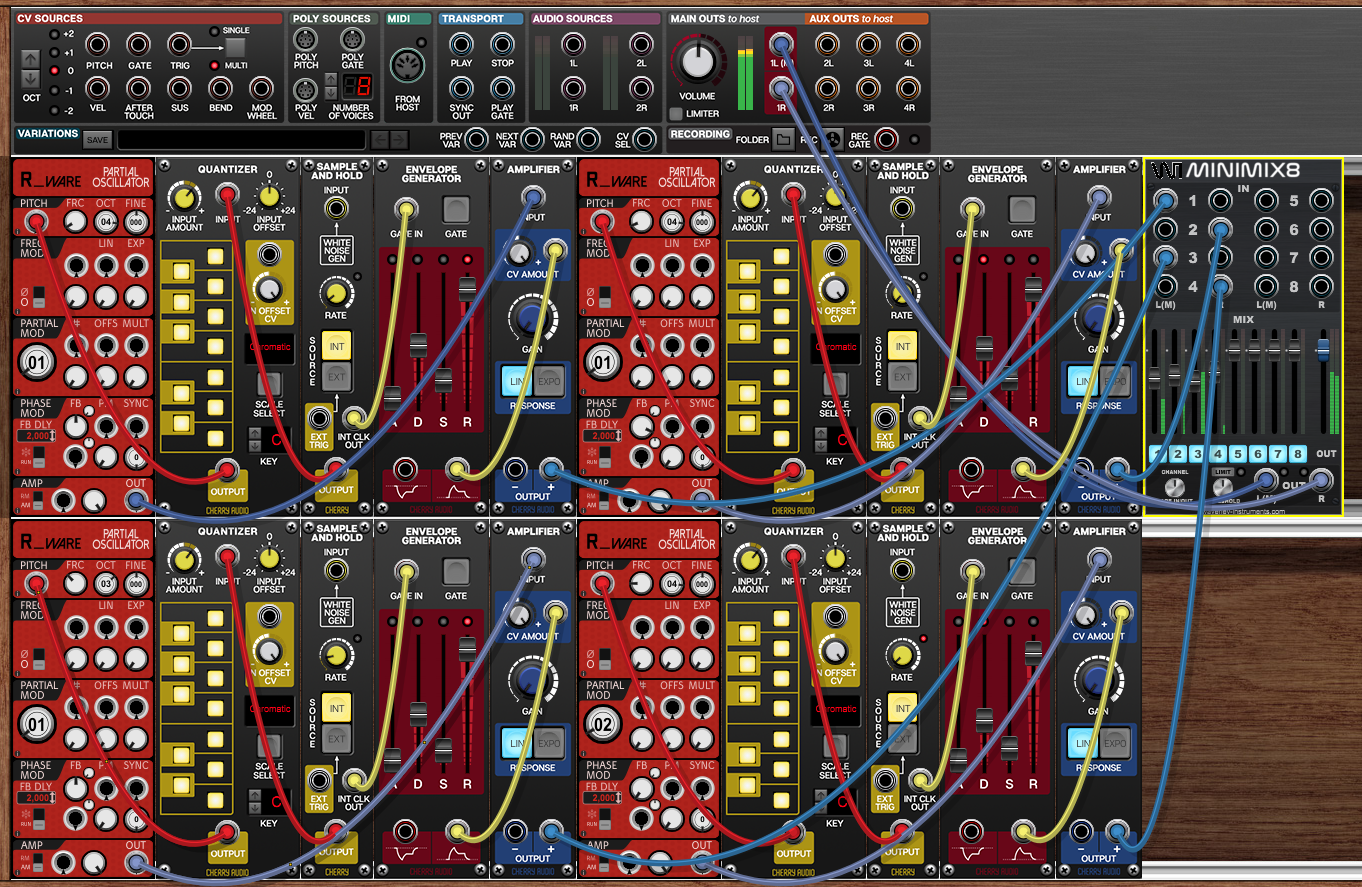Click OCT up arrow in CV Sources
Screen dimensions: 1362x887
(x=30, y=58)
